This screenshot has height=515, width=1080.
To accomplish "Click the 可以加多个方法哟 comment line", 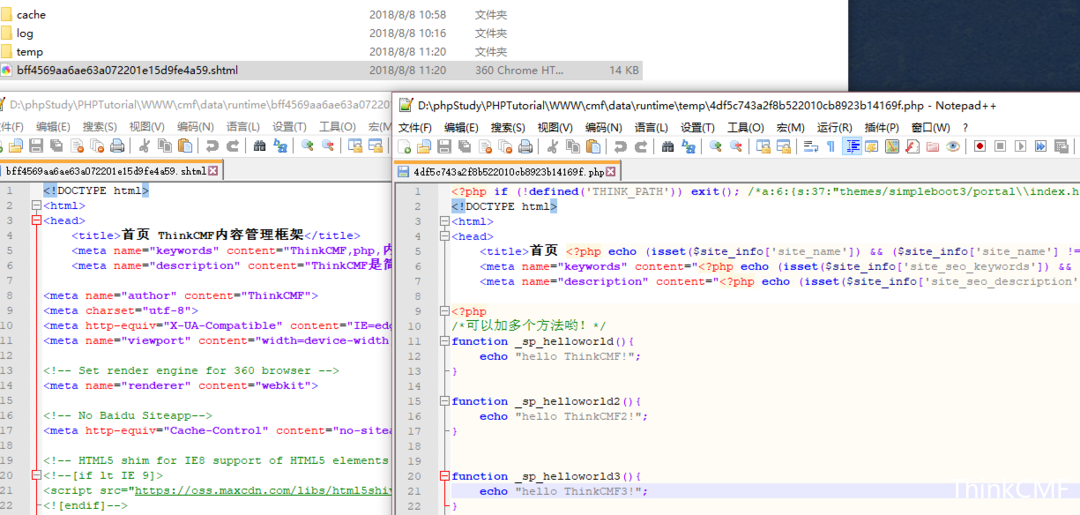I will pyautogui.click(x=529, y=326).
